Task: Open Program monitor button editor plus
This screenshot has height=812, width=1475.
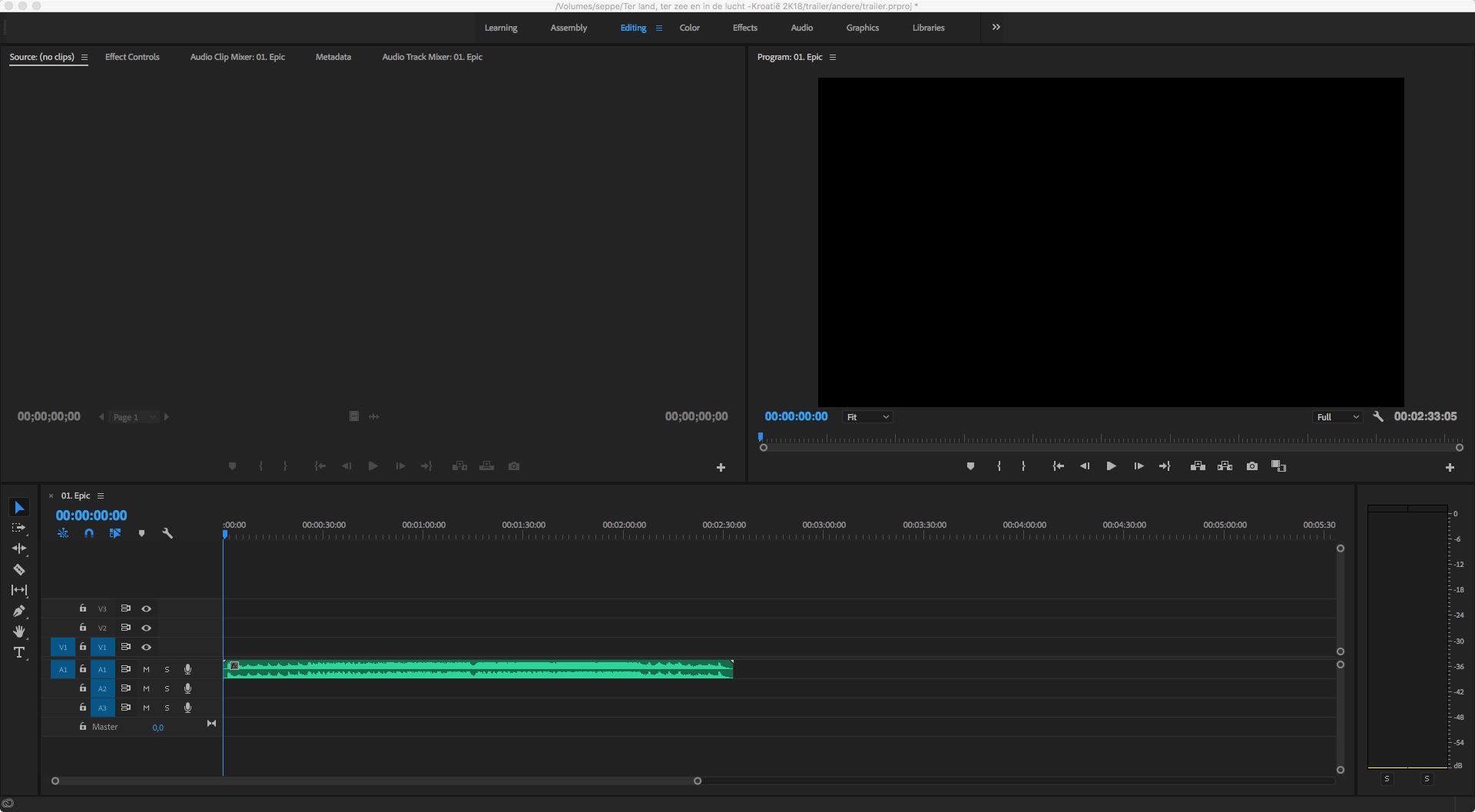Action: tap(1450, 467)
